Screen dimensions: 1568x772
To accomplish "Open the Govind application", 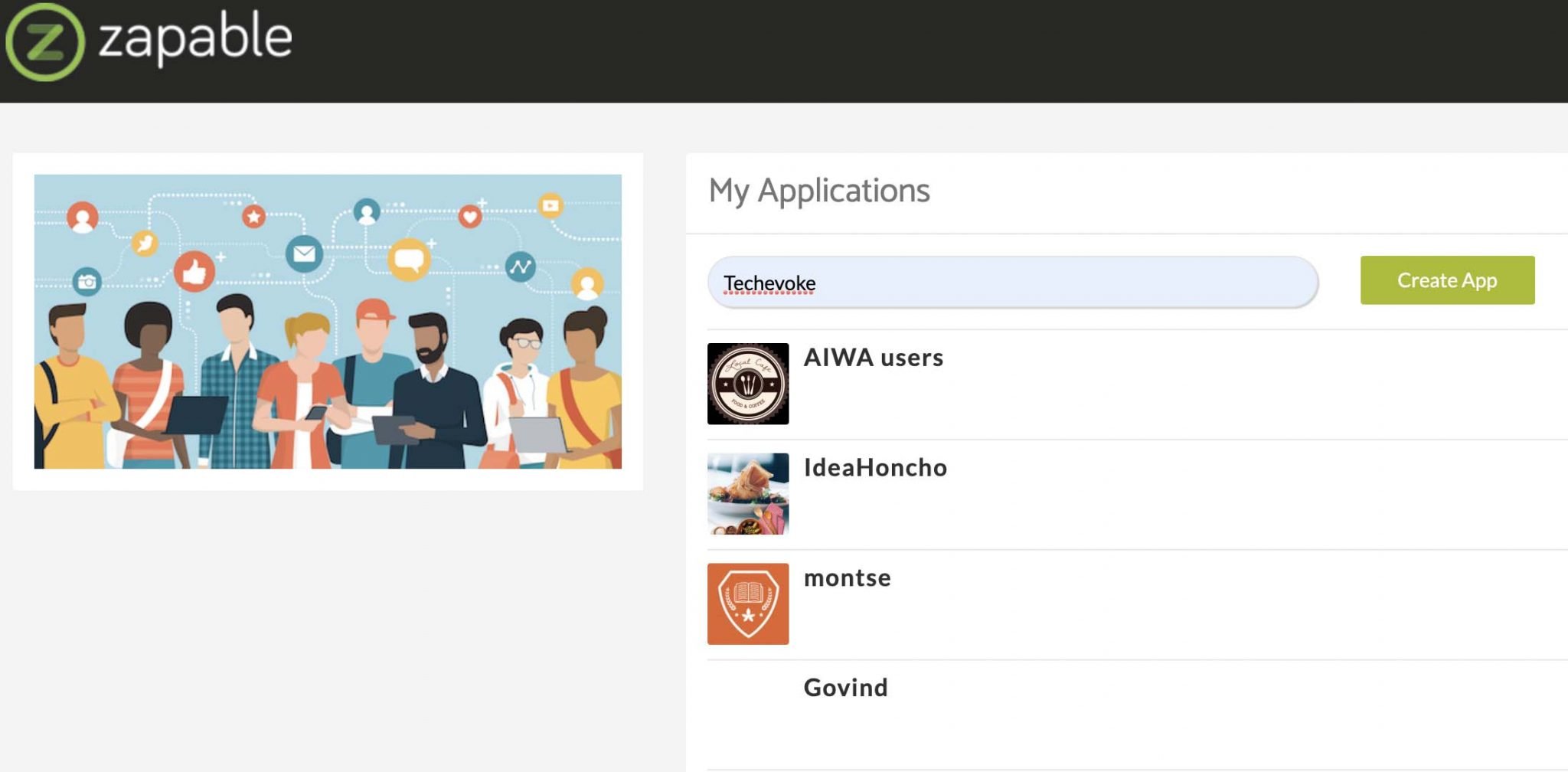I will pos(845,688).
